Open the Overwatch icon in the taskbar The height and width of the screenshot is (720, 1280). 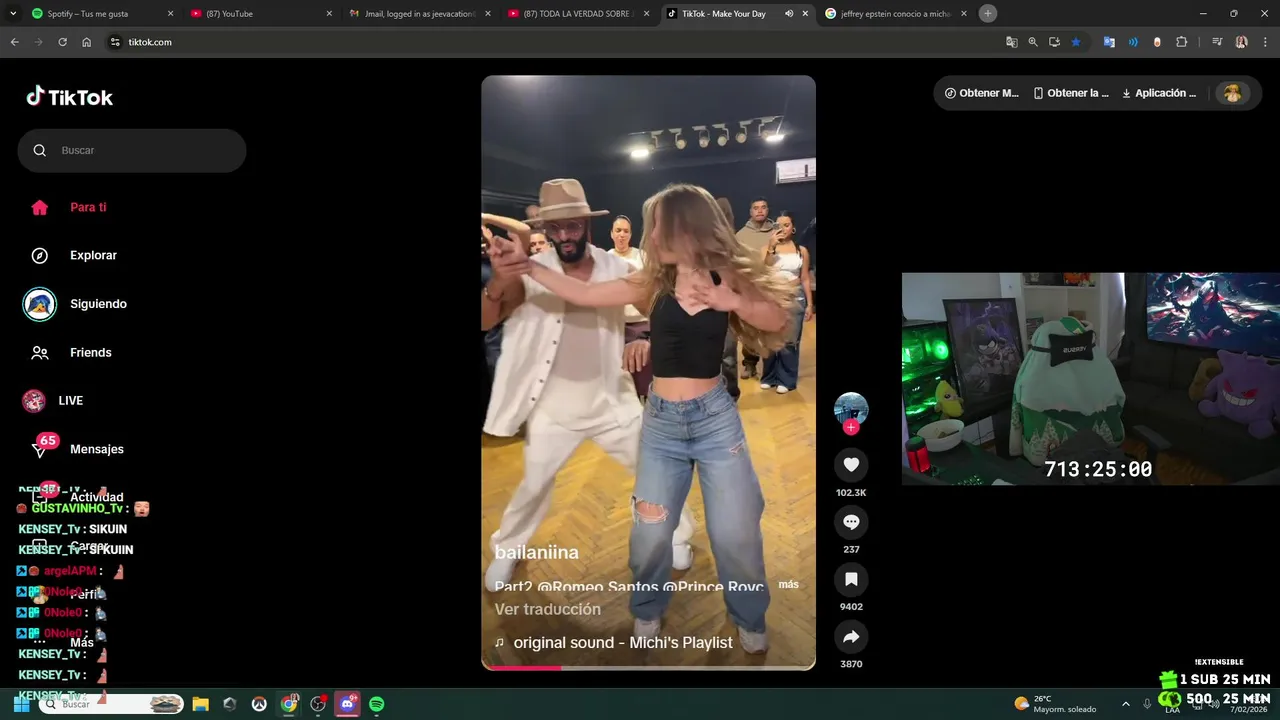pos(259,704)
